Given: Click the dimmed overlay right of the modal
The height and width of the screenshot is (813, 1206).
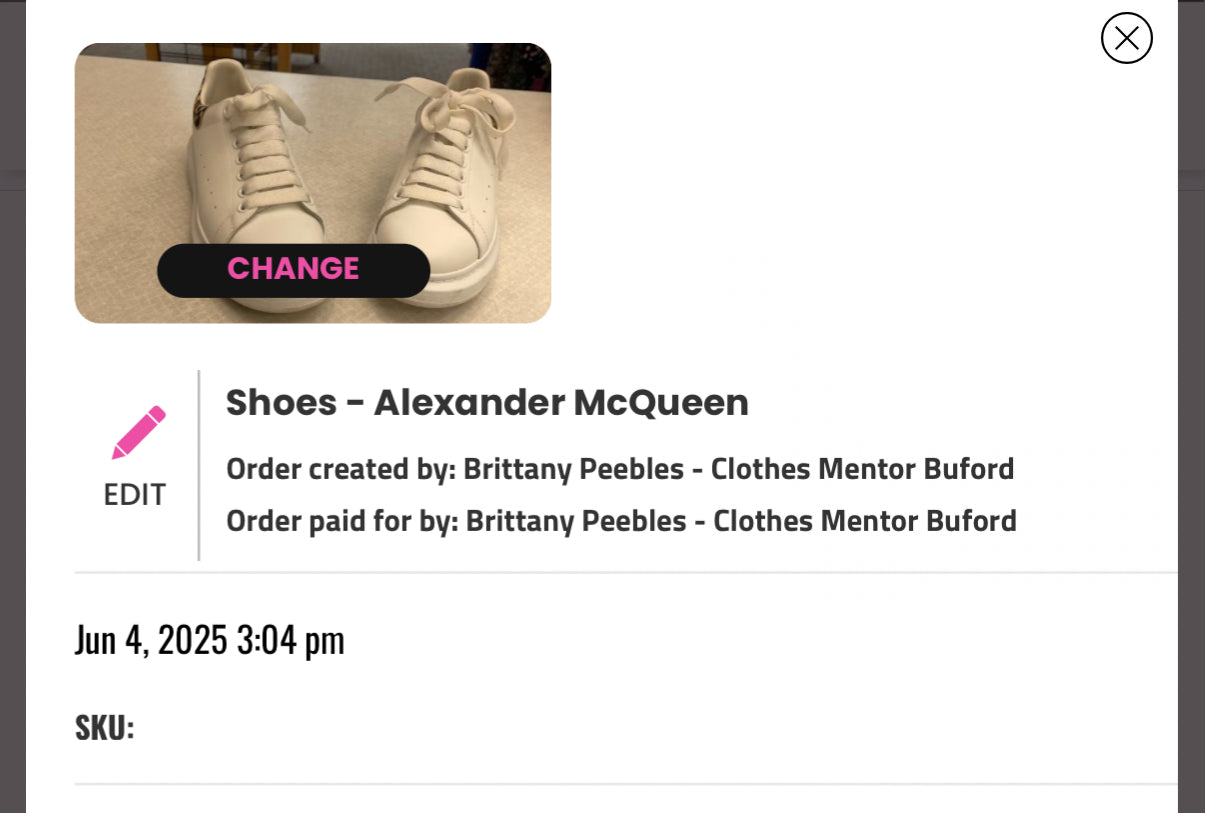Looking at the screenshot, I should click(x=1196, y=400).
